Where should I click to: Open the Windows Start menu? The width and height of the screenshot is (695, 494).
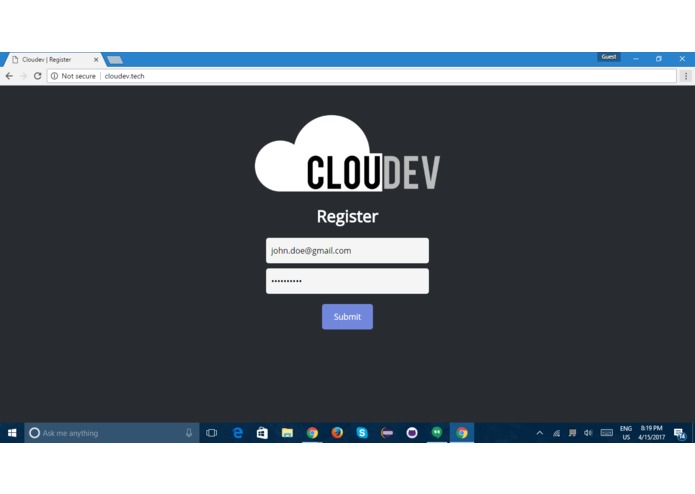(12, 433)
